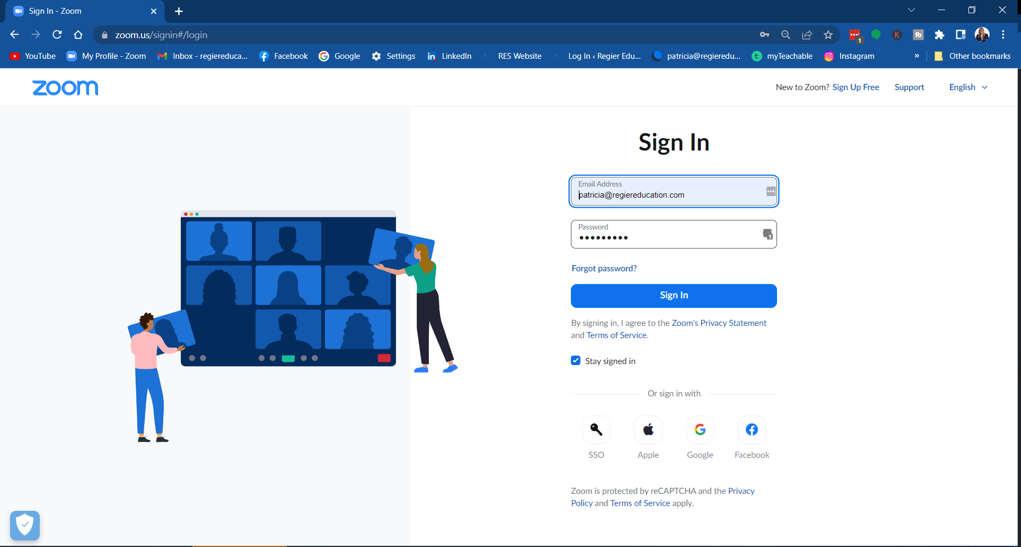Open the K extension icon
The height and width of the screenshot is (547, 1021).
(x=897, y=35)
